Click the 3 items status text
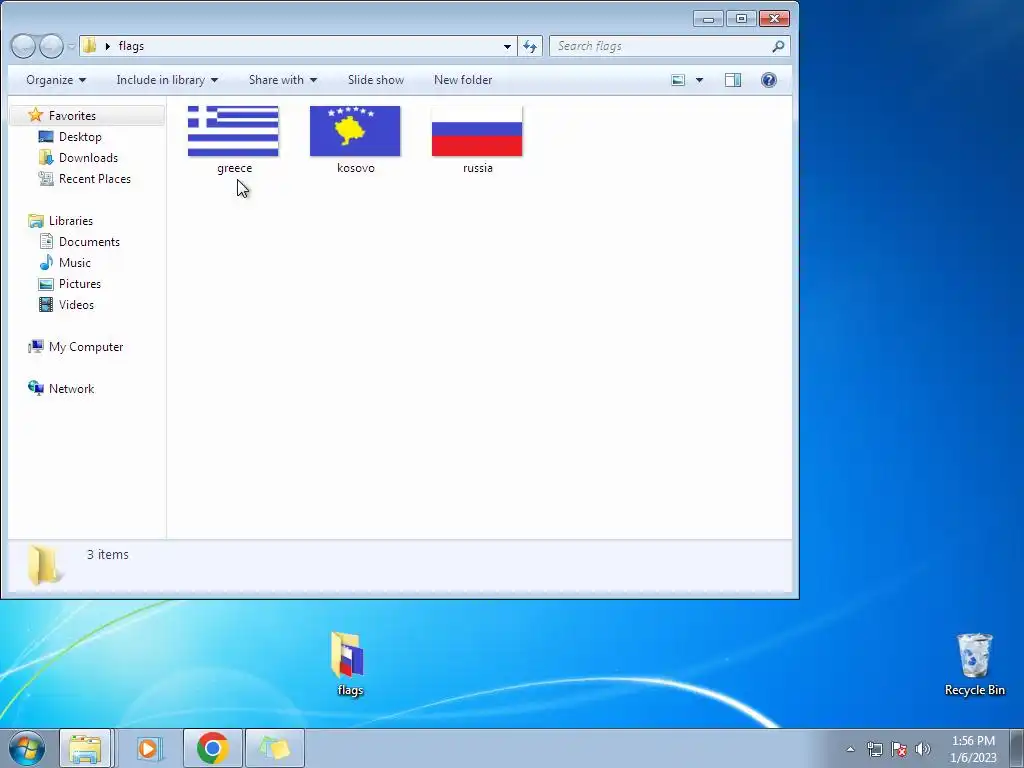1024x768 pixels. pos(108,554)
